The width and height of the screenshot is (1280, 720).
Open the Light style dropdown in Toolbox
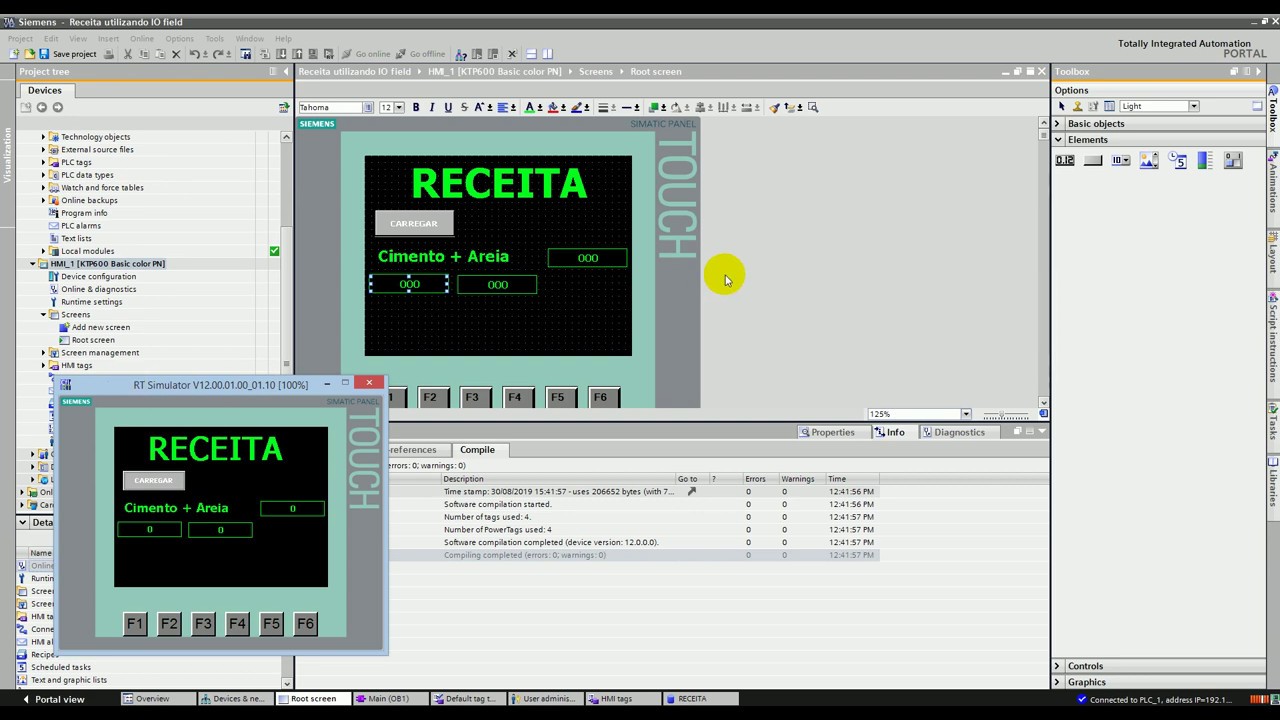1193,106
